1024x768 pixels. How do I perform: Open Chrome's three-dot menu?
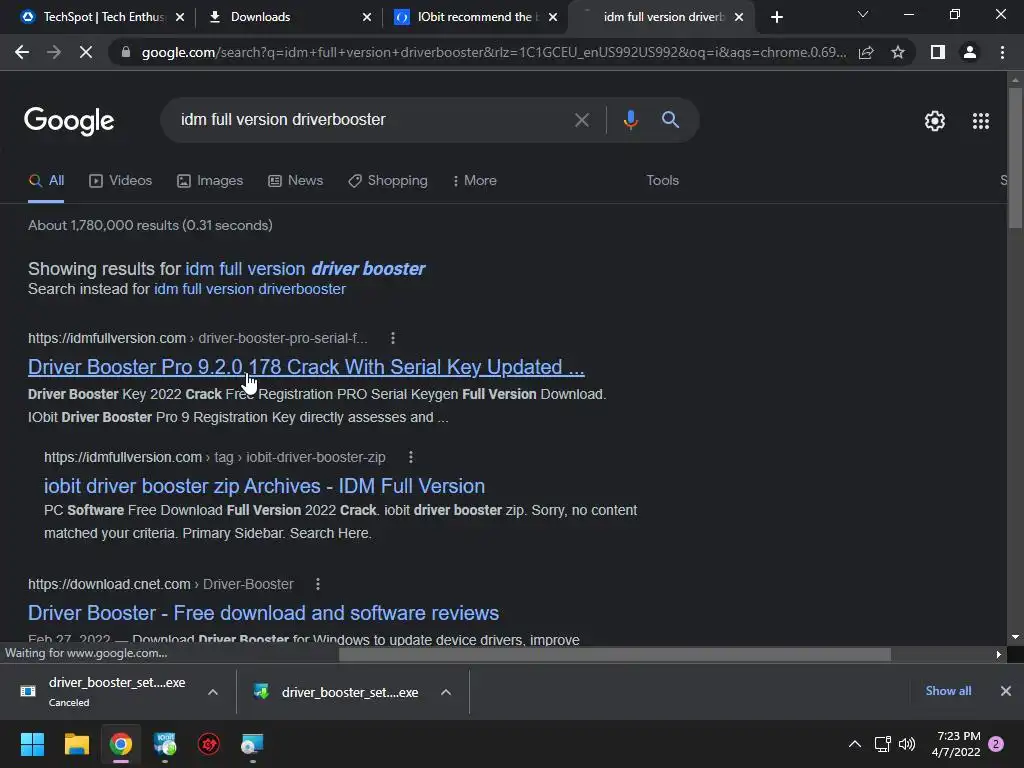[x=1002, y=52]
